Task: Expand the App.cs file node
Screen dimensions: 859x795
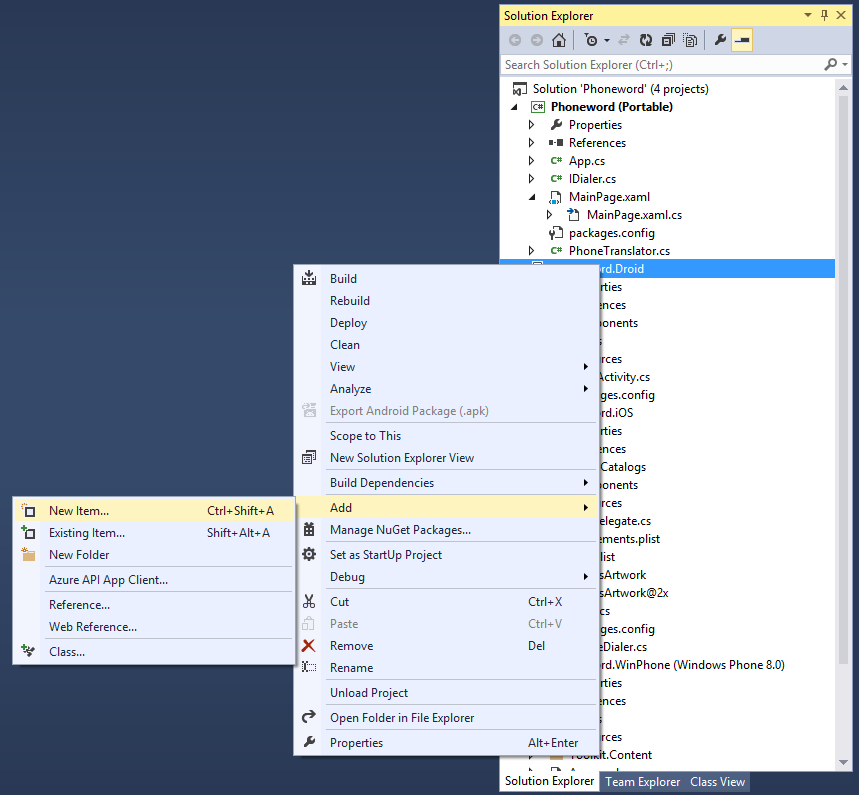Action: 531,161
